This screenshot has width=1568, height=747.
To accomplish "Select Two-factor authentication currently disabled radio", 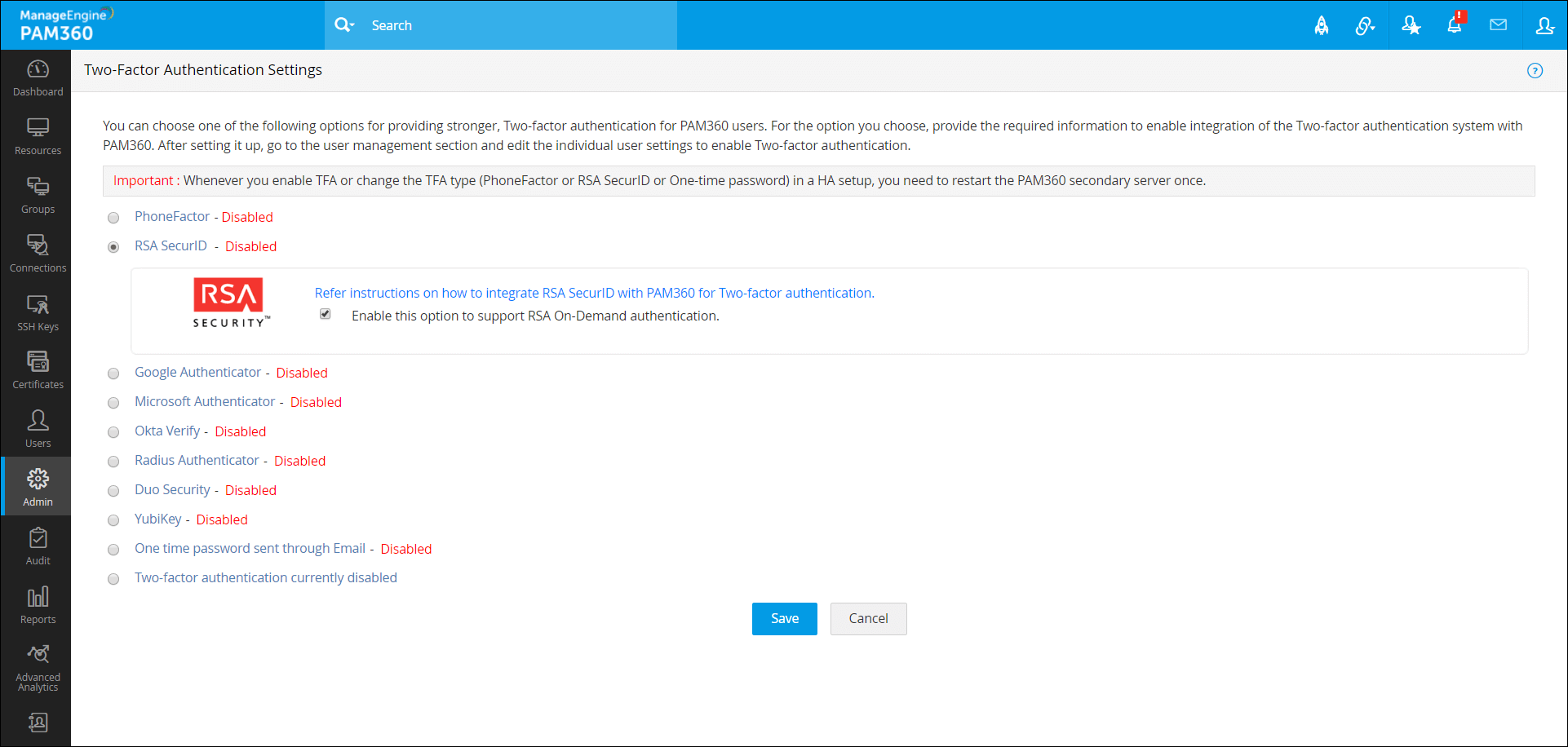I will click(113, 579).
